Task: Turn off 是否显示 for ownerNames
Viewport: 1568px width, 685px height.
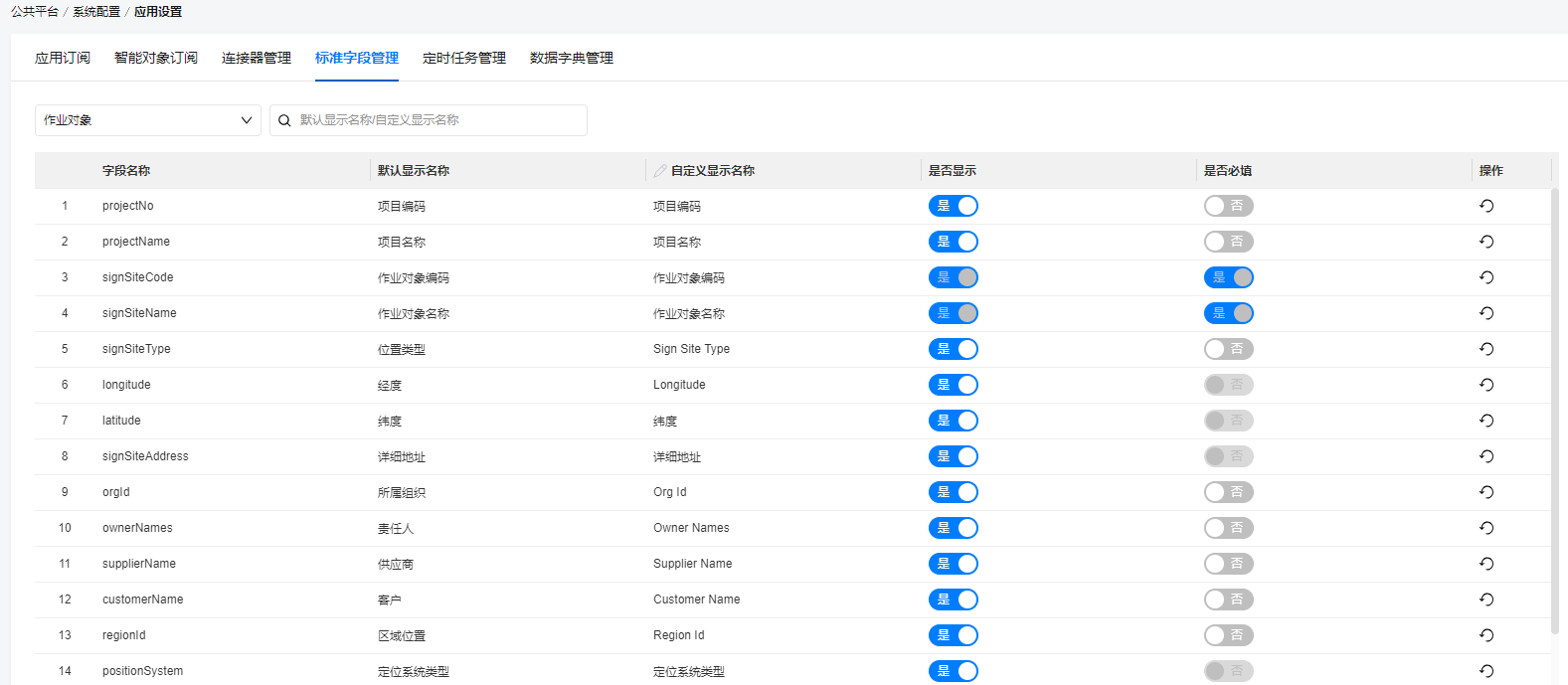Action: 953,528
